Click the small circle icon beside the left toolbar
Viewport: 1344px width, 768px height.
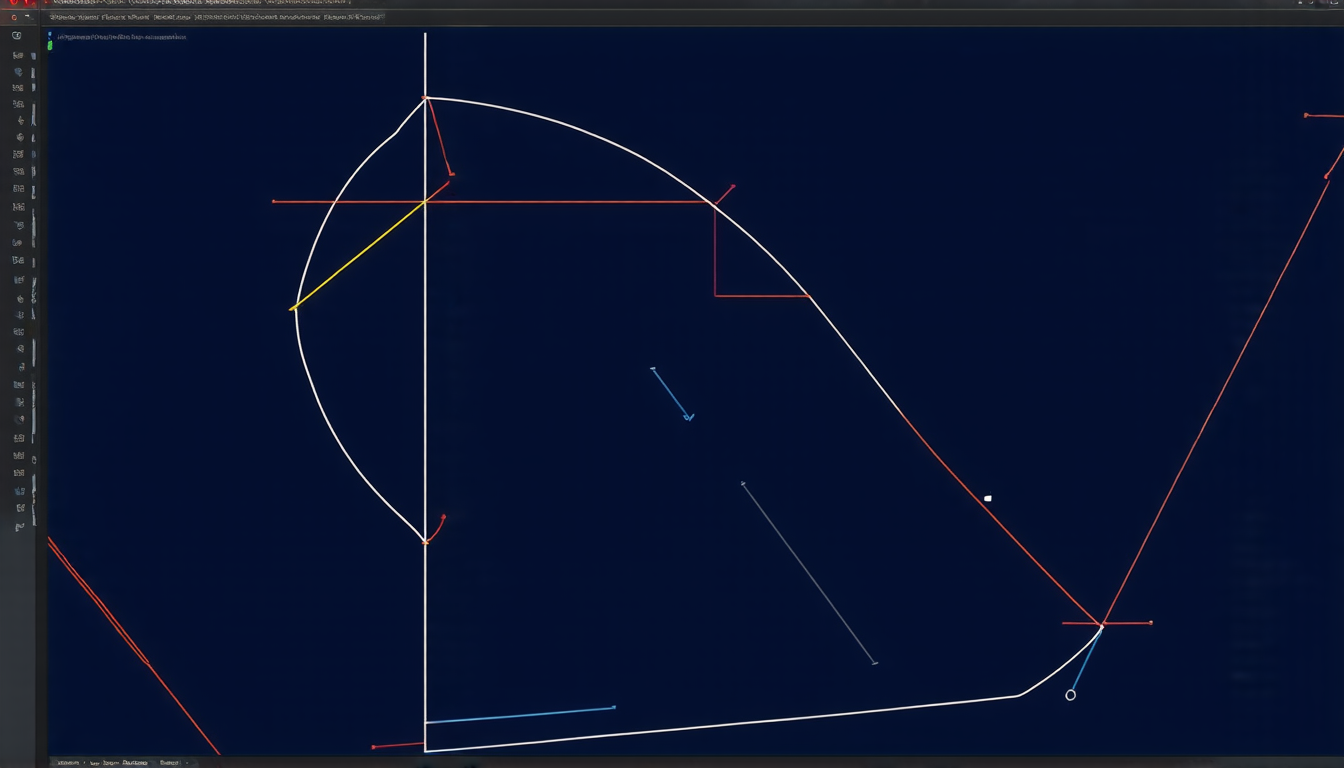pos(34,459)
